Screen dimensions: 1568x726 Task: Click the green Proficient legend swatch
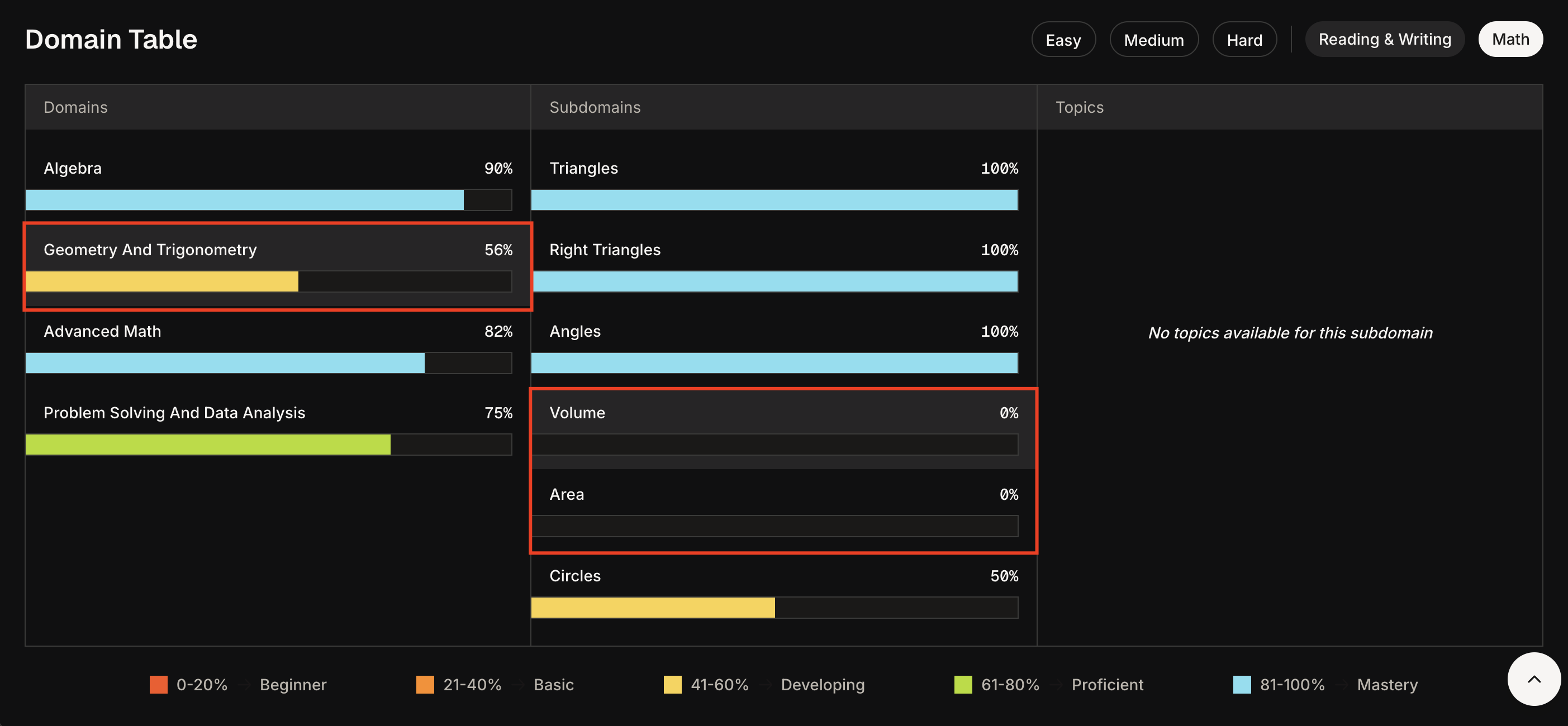[x=962, y=684]
